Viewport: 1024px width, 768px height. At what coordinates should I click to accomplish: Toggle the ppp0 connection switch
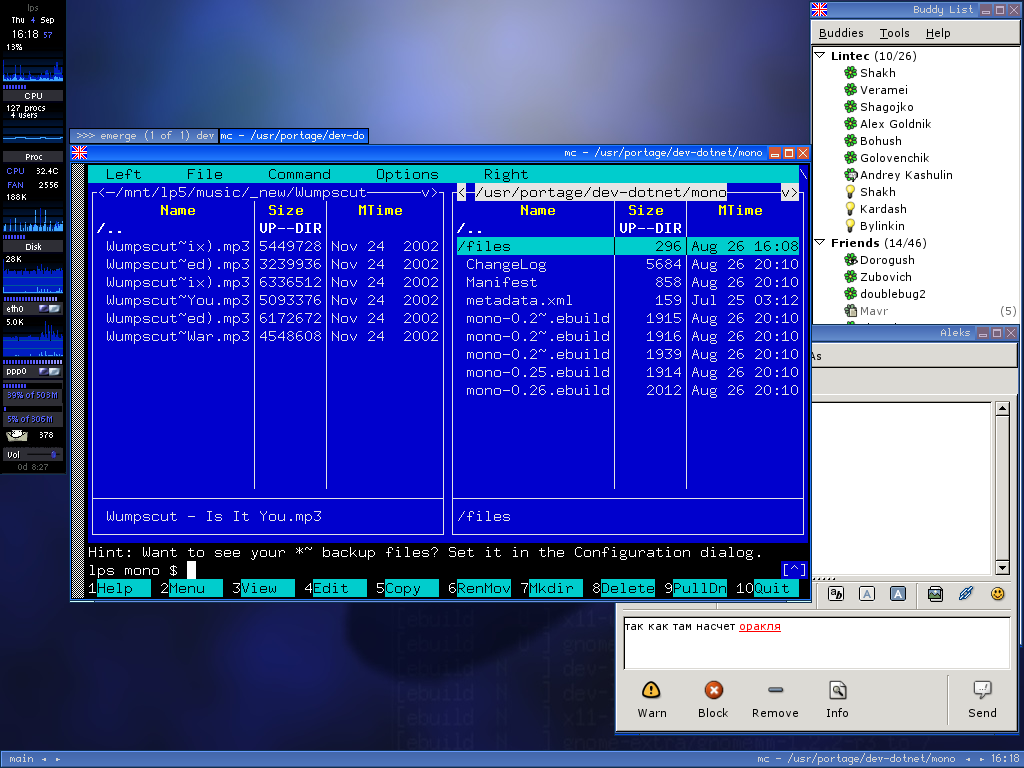[x=47, y=370]
